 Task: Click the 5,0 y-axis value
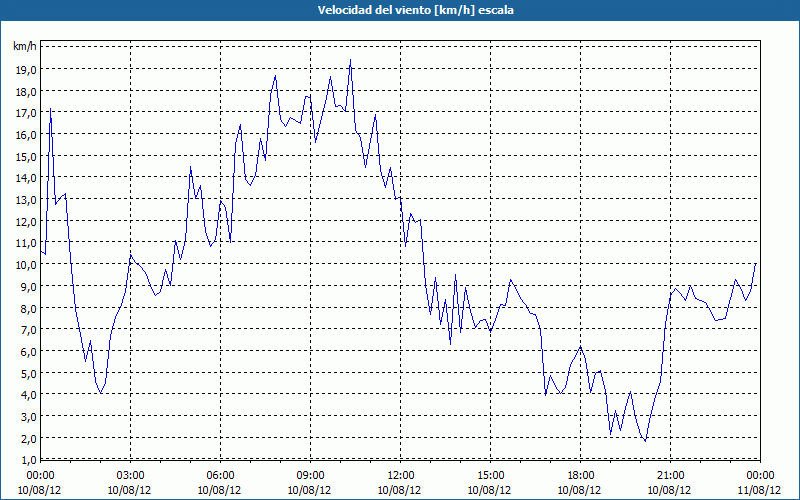29,373
